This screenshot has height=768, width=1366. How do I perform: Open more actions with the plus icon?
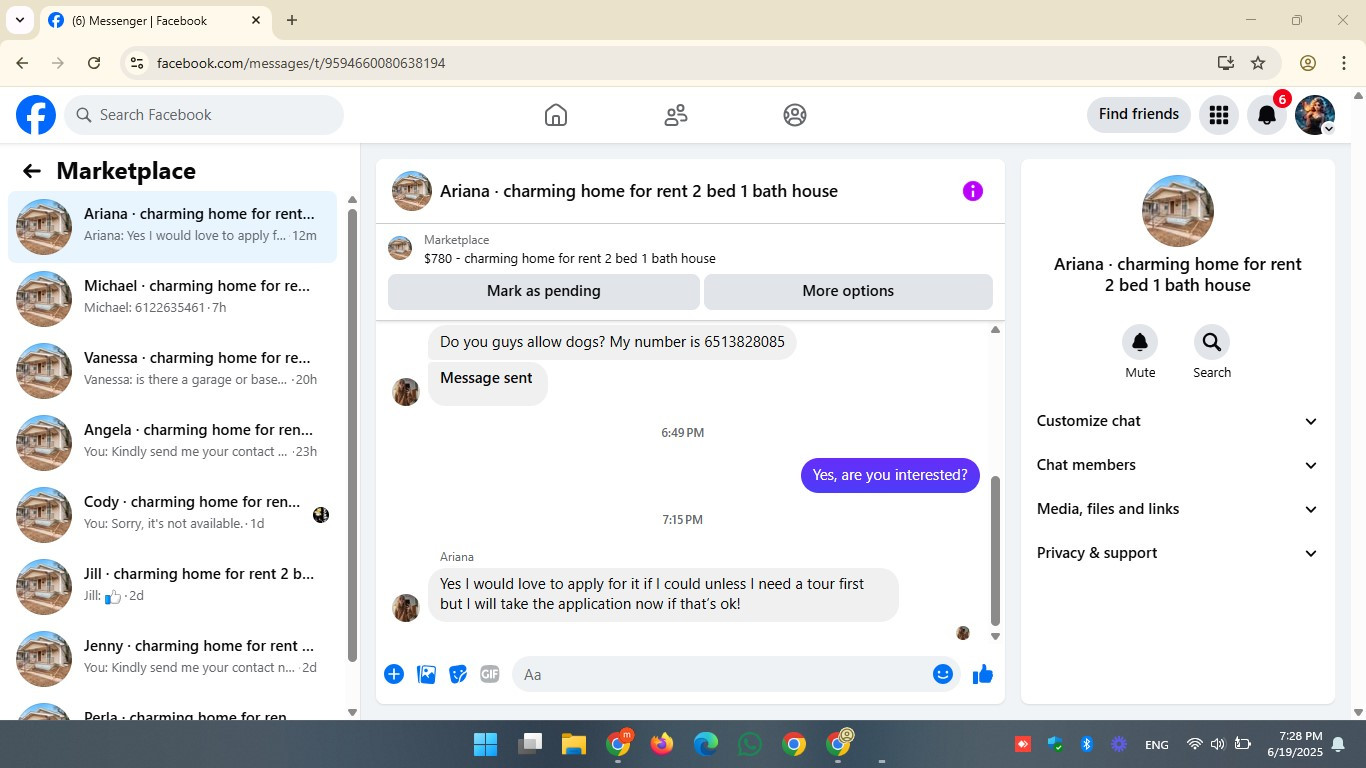[394, 674]
